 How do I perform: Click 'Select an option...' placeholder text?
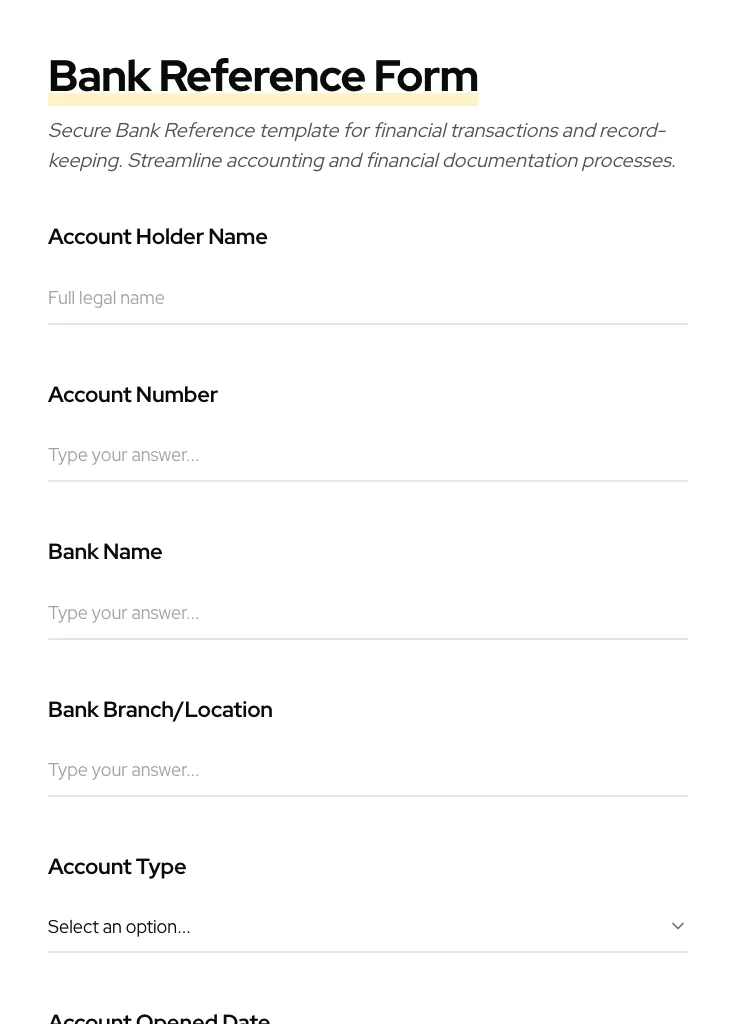pos(119,926)
